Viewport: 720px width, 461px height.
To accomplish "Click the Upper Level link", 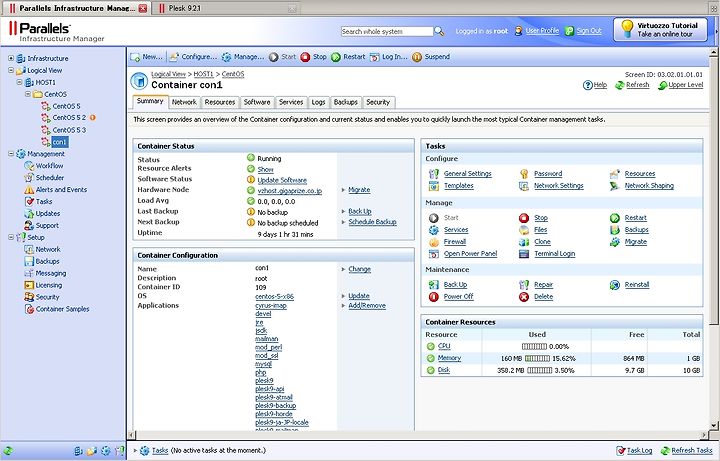I will [x=686, y=85].
